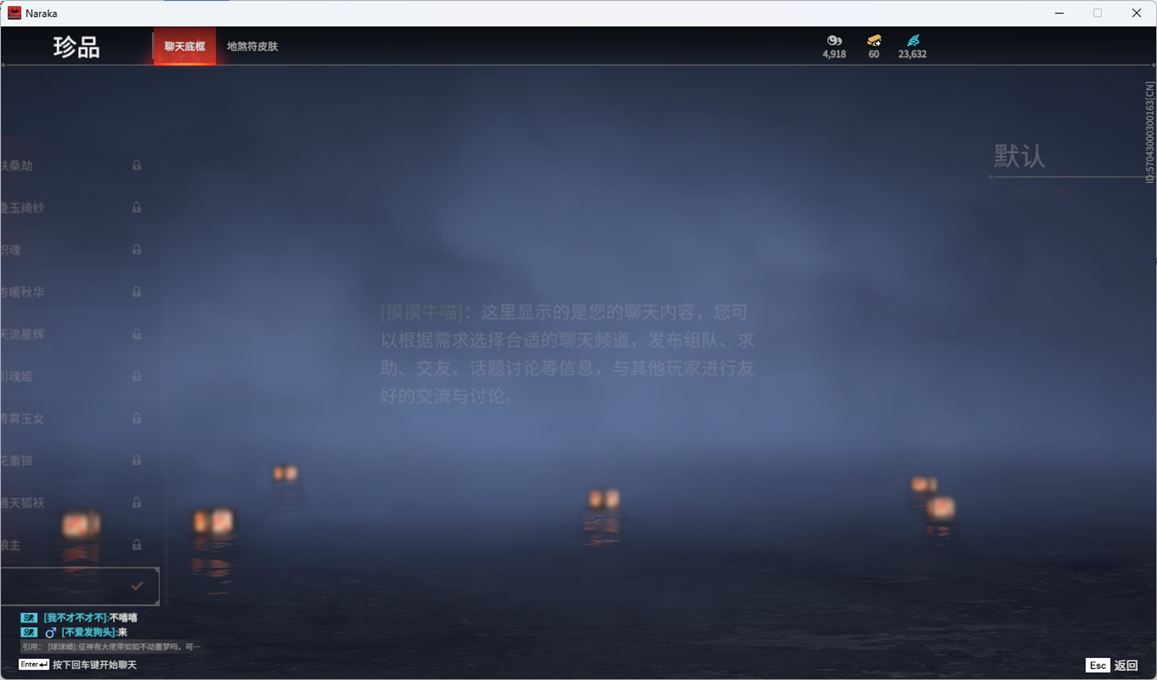Click the lock icon beside 流星辉

point(137,334)
